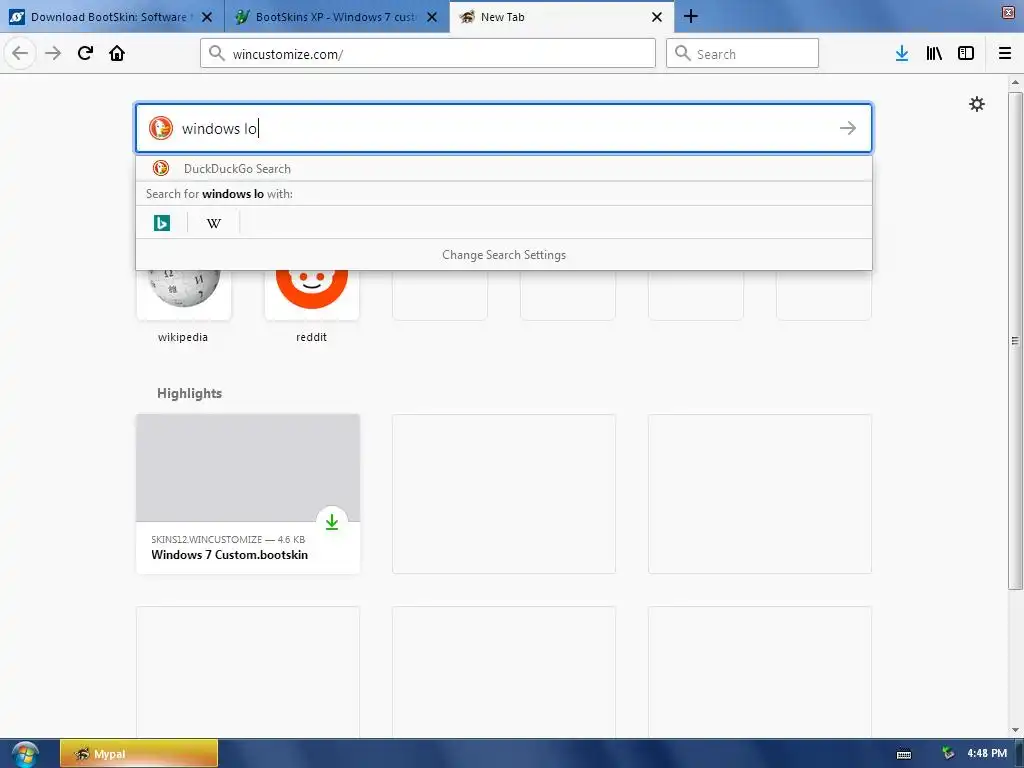Click the DuckDuckGo logo in search field
This screenshot has height=768, width=1024.
pyautogui.click(x=161, y=128)
